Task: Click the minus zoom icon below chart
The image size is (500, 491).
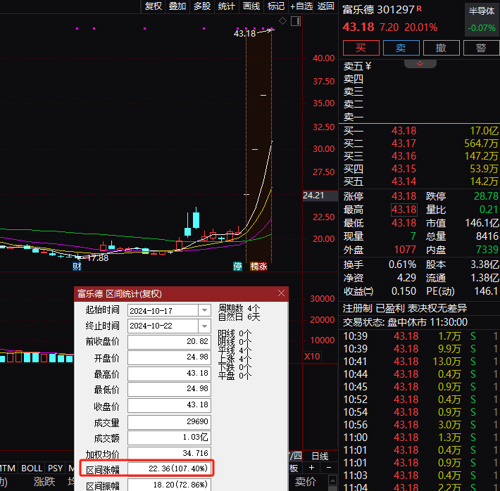Action: pyautogui.click(x=328, y=468)
